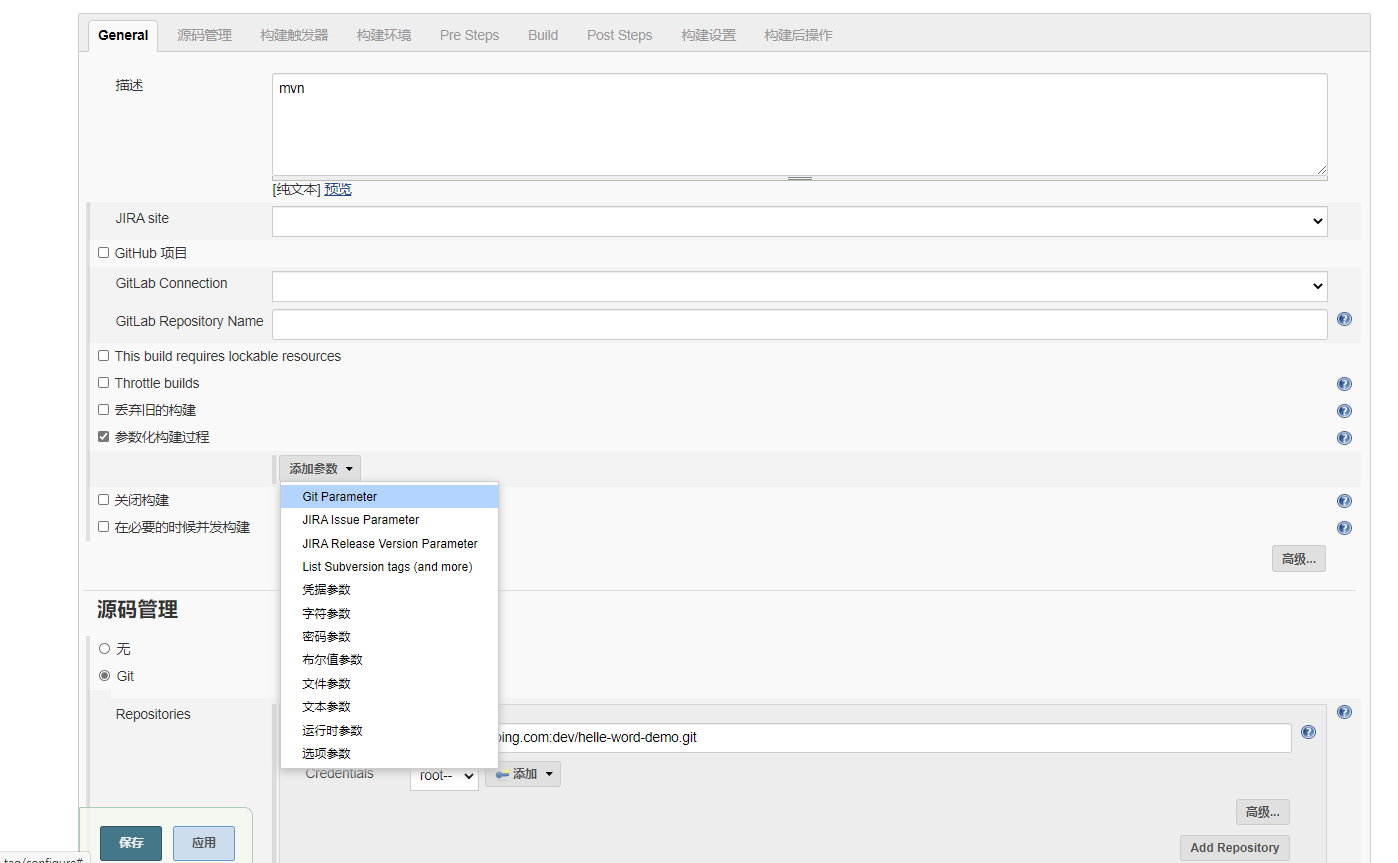Choose 运行时参数 from the menu
This screenshot has height=863, width=1398.
[x=389, y=730]
